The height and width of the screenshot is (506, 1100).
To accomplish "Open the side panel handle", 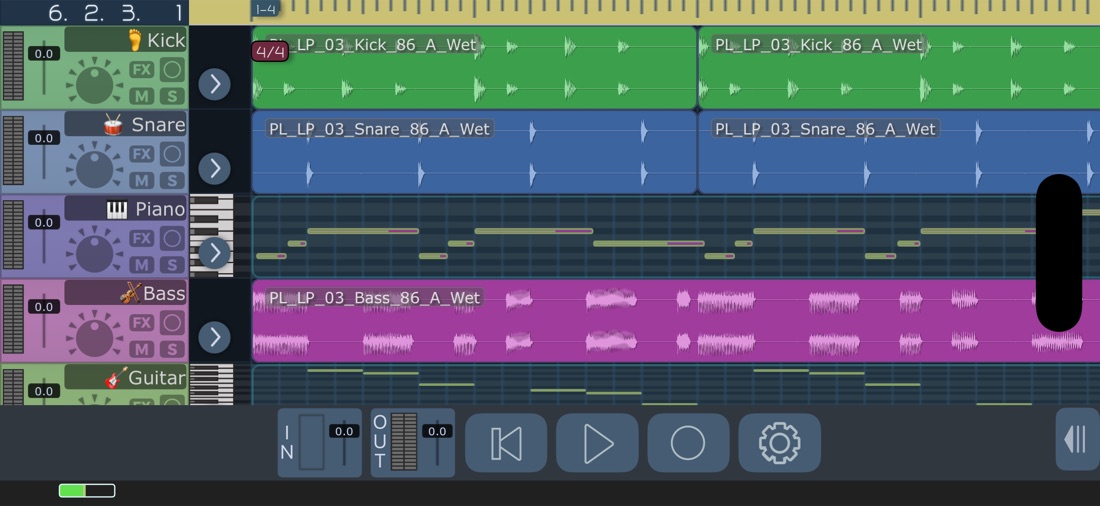I will coord(1078,440).
